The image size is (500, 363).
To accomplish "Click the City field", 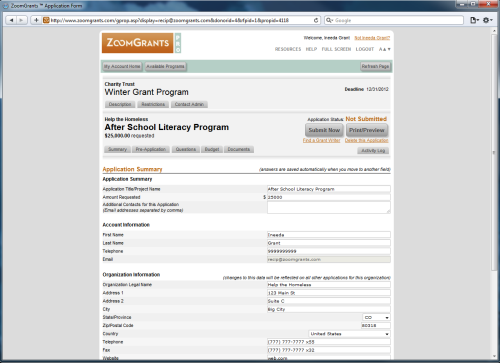I will (x=329, y=309).
